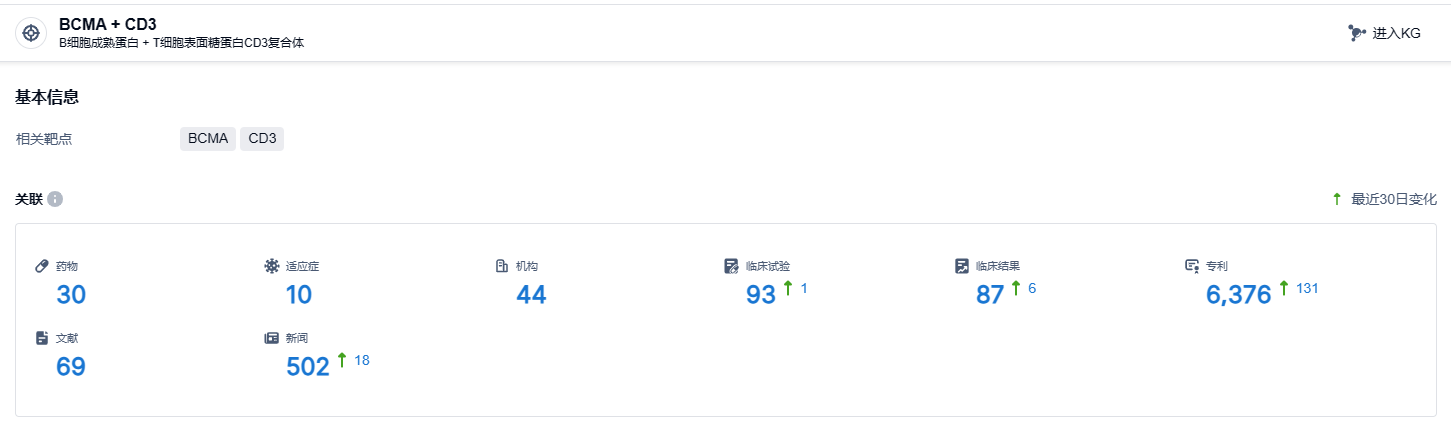This screenshot has width=1451, height=422.
Task: Click the document icon beside 文献
Action: click(x=42, y=338)
